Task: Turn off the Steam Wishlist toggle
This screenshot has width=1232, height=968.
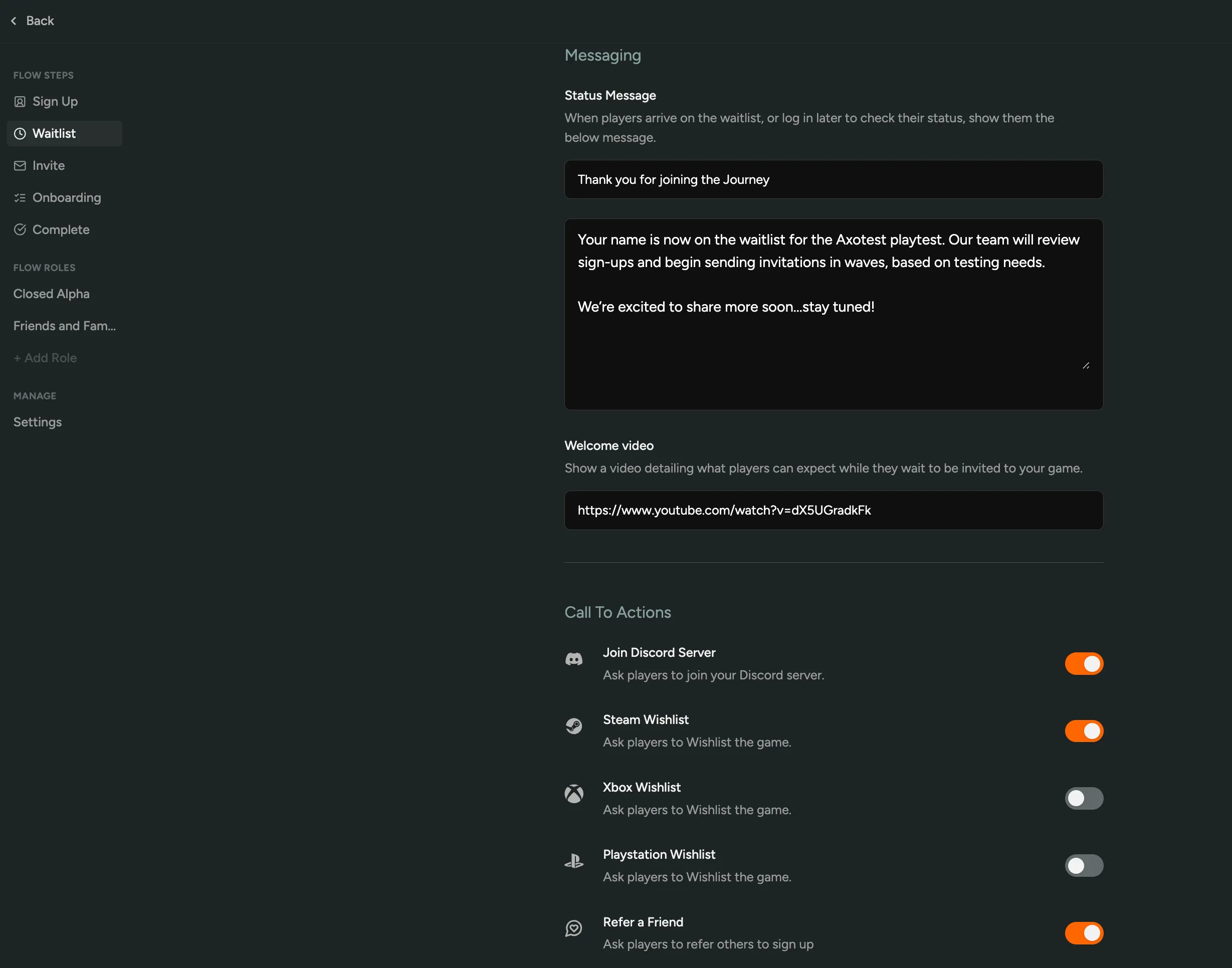Action: [1084, 731]
